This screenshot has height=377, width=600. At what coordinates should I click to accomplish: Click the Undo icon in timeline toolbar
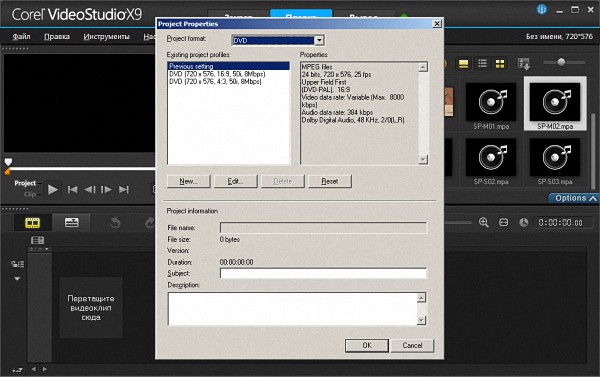[x=115, y=223]
